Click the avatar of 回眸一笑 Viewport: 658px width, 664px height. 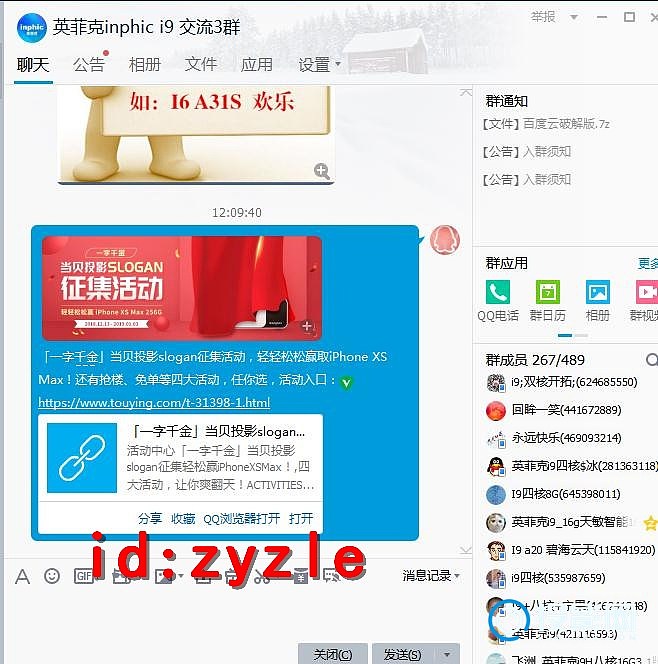(x=495, y=411)
